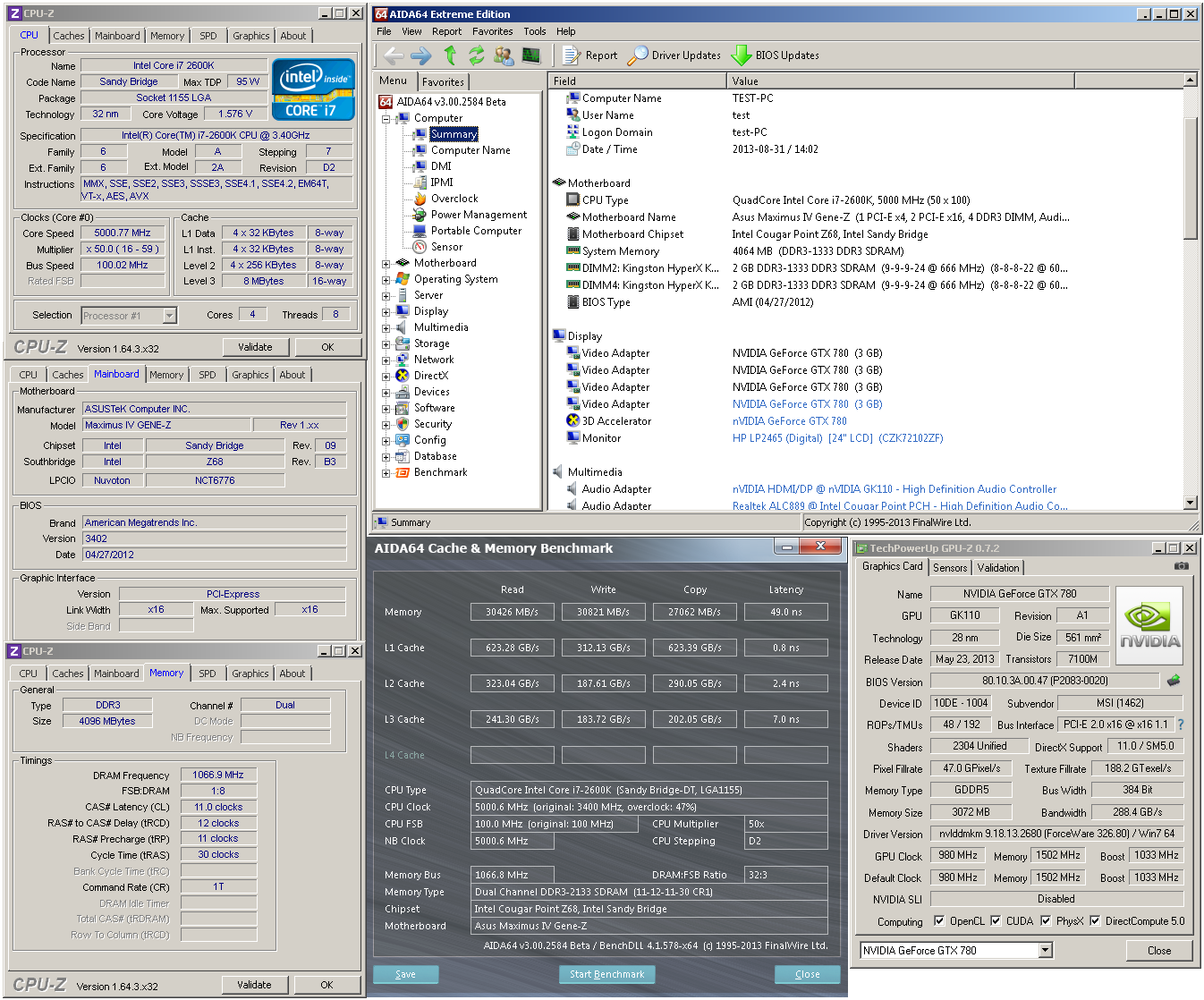This screenshot has width=1204, height=1000.
Task: Click the Forward arrow in AIDA64 toolbar
Action: pyautogui.click(x=421, y=55)
